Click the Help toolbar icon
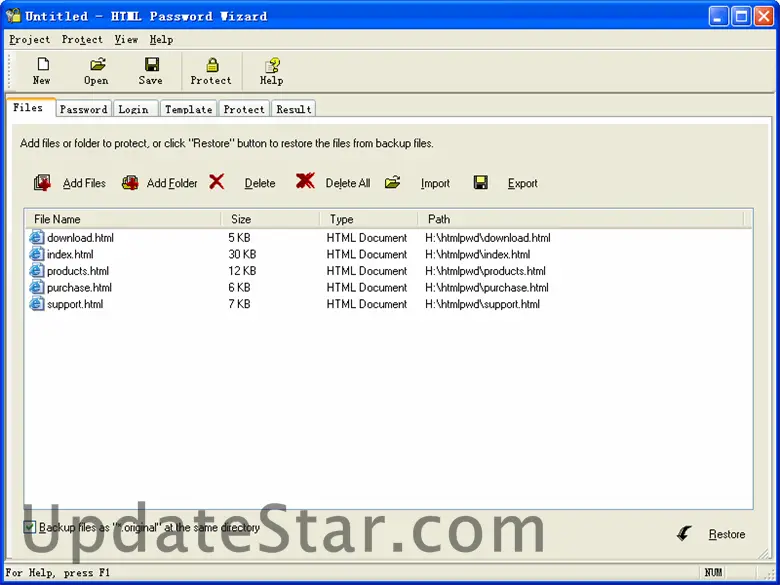Image resolution: width=780 pixels, height=585 pixels. 272,65
